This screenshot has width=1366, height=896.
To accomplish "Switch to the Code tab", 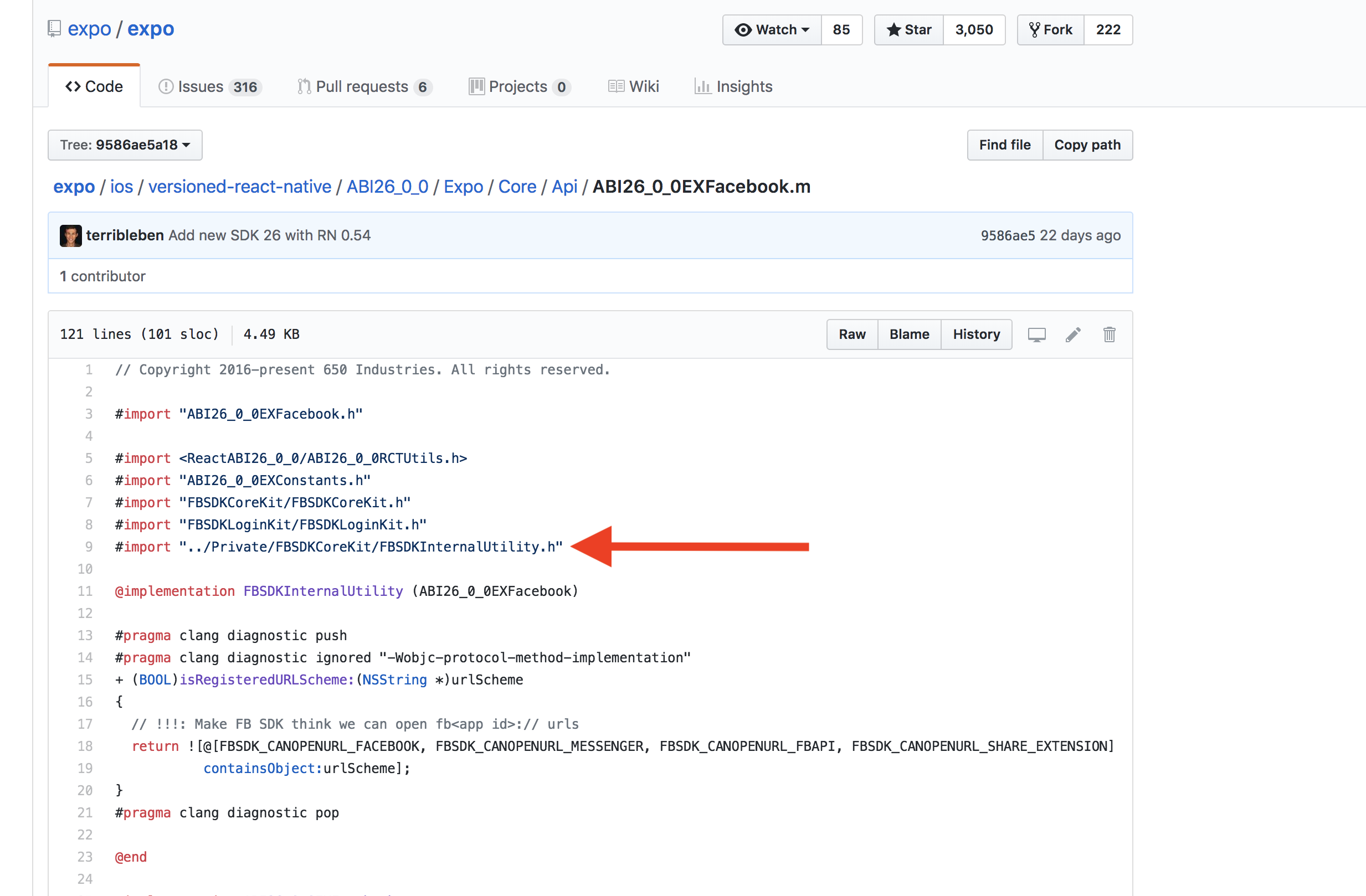I will click(x=94, y=86).
